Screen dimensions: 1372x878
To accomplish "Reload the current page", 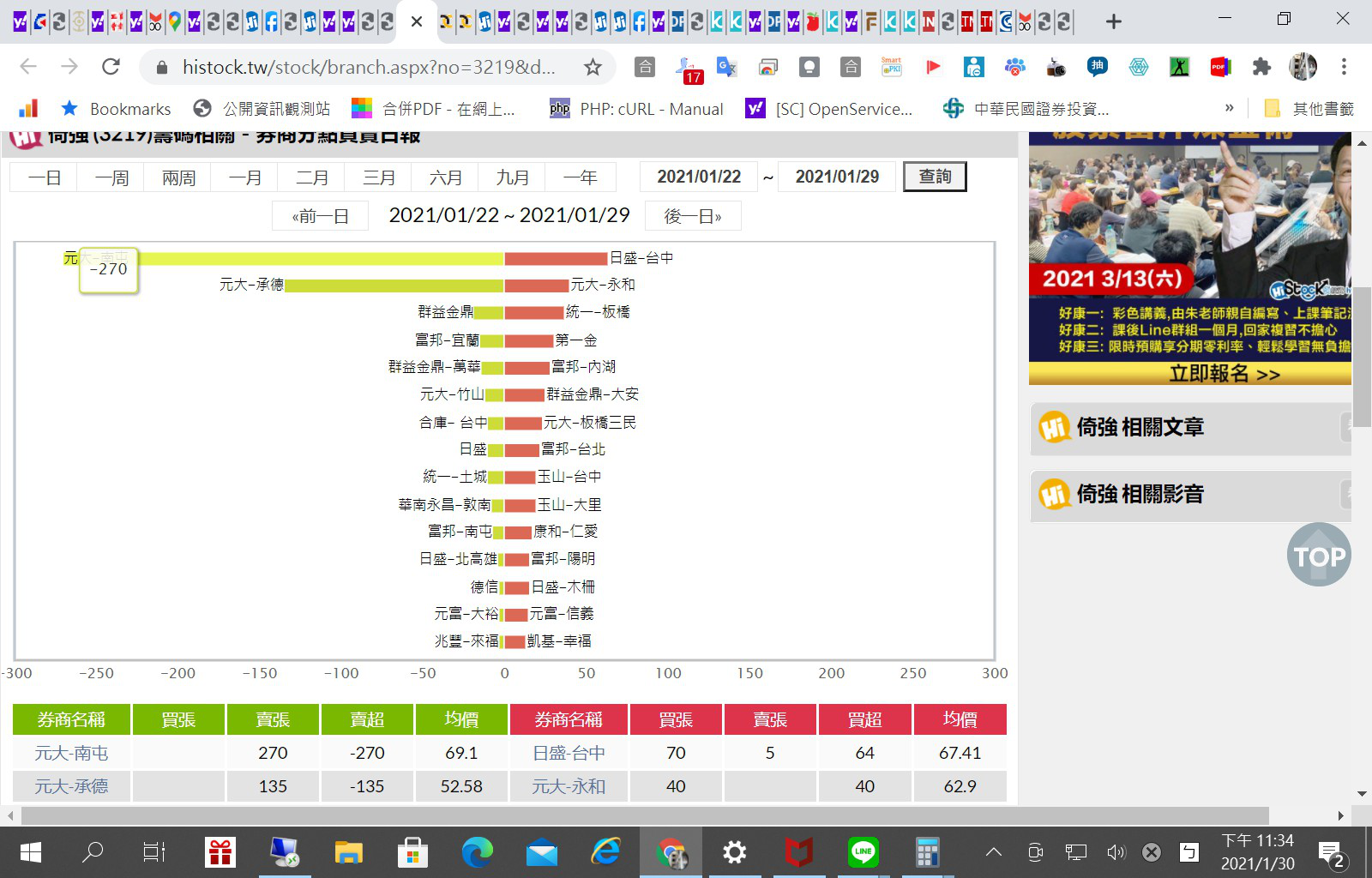I will point(111,67).
